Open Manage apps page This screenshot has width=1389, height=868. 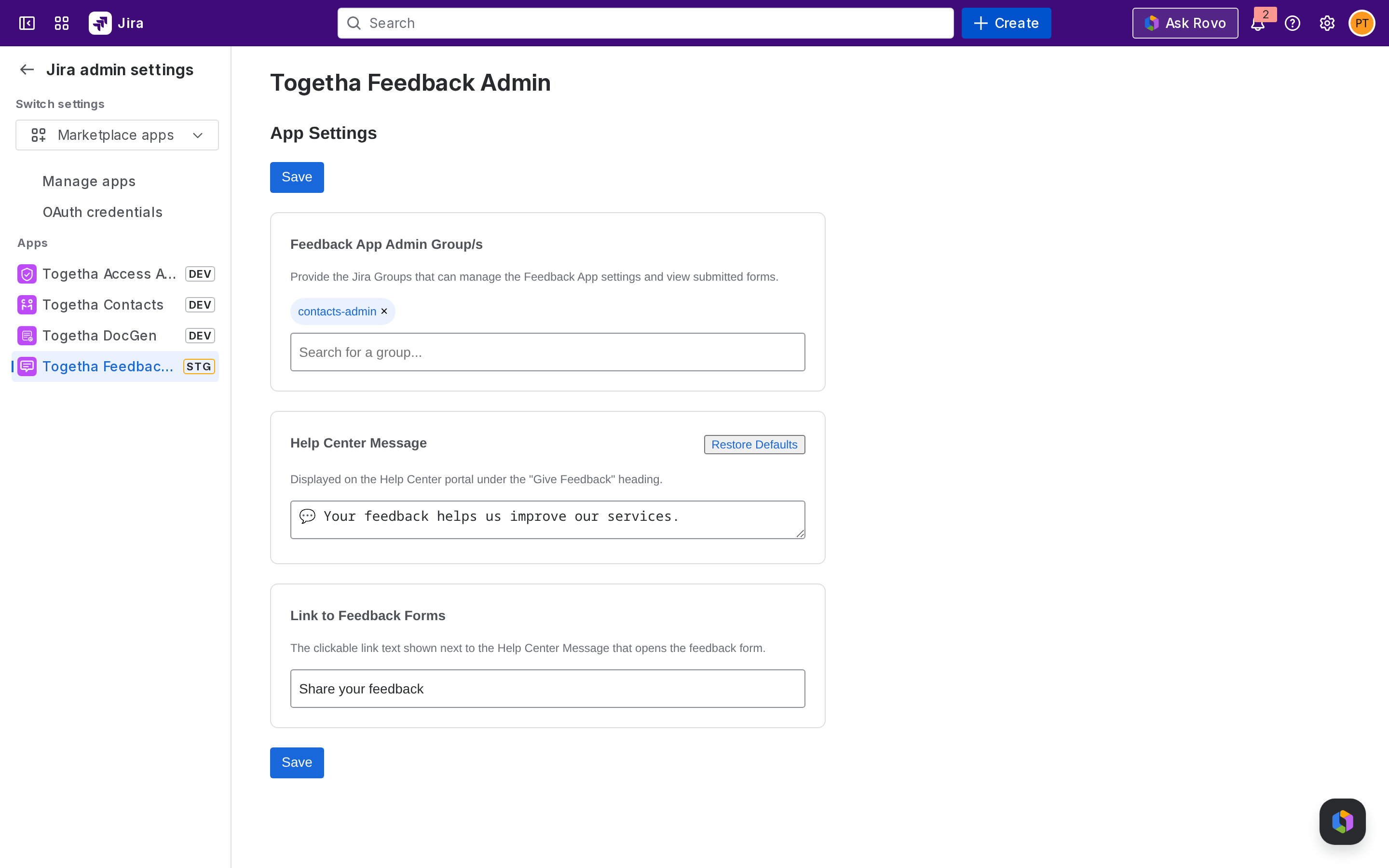coord(89,181)
